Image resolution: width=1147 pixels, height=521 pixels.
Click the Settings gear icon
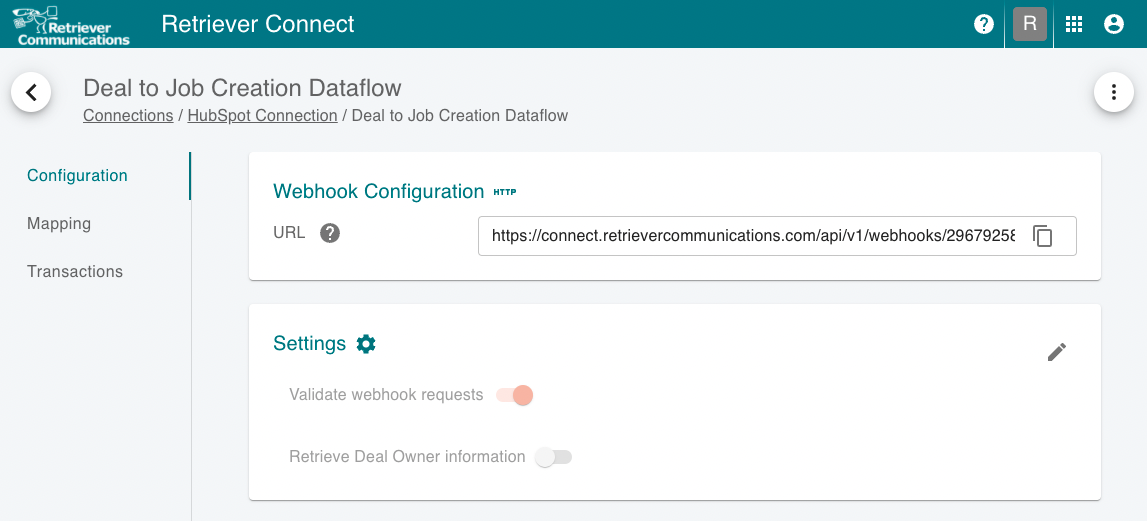(366, 343)
